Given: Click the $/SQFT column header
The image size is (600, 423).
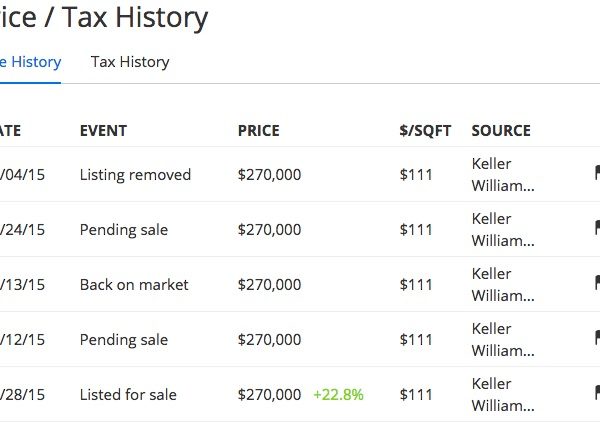Looking at the screenshot, I should 425,131.
